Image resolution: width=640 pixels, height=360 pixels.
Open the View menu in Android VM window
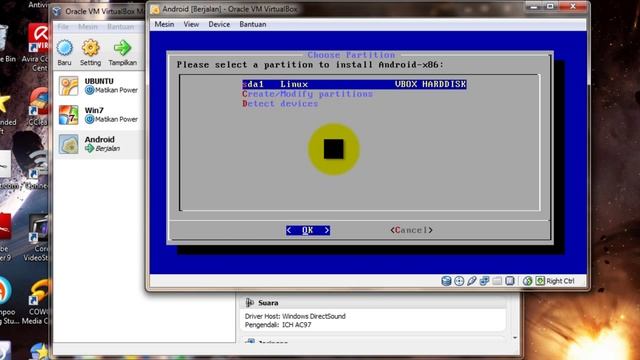(x=191, y=24)
